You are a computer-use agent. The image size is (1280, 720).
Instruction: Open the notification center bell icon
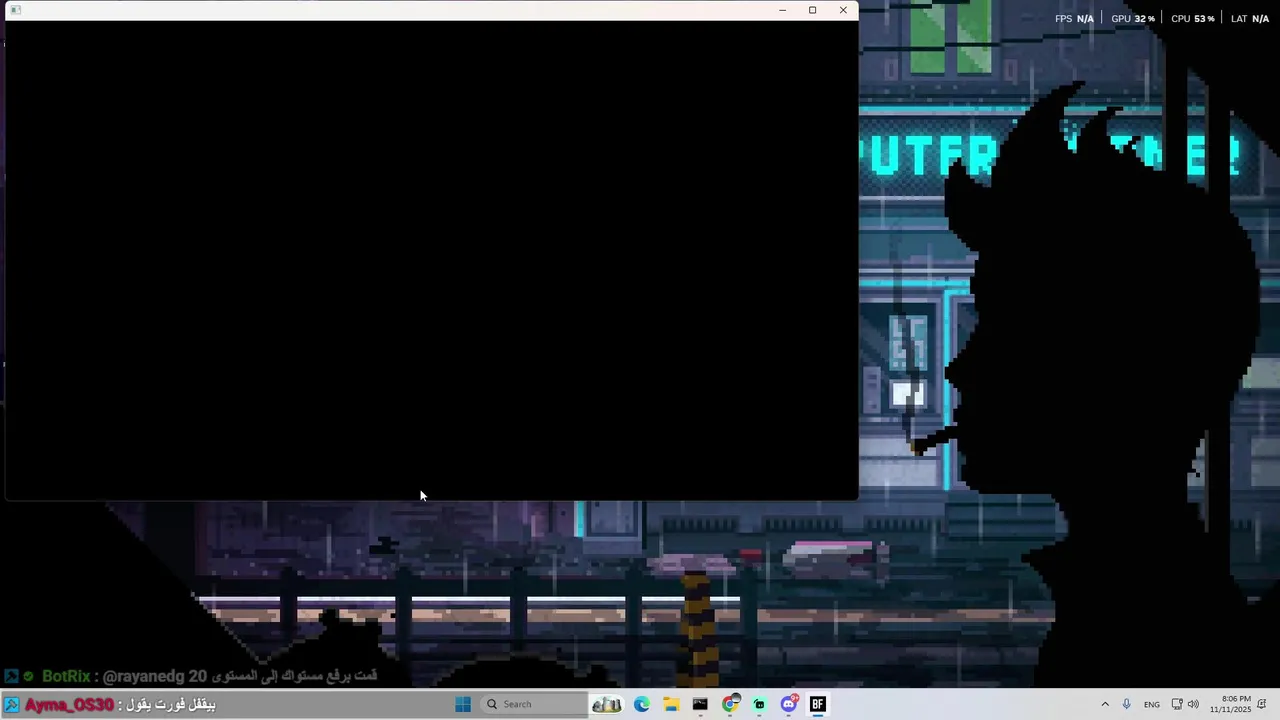coord(1262,704)
